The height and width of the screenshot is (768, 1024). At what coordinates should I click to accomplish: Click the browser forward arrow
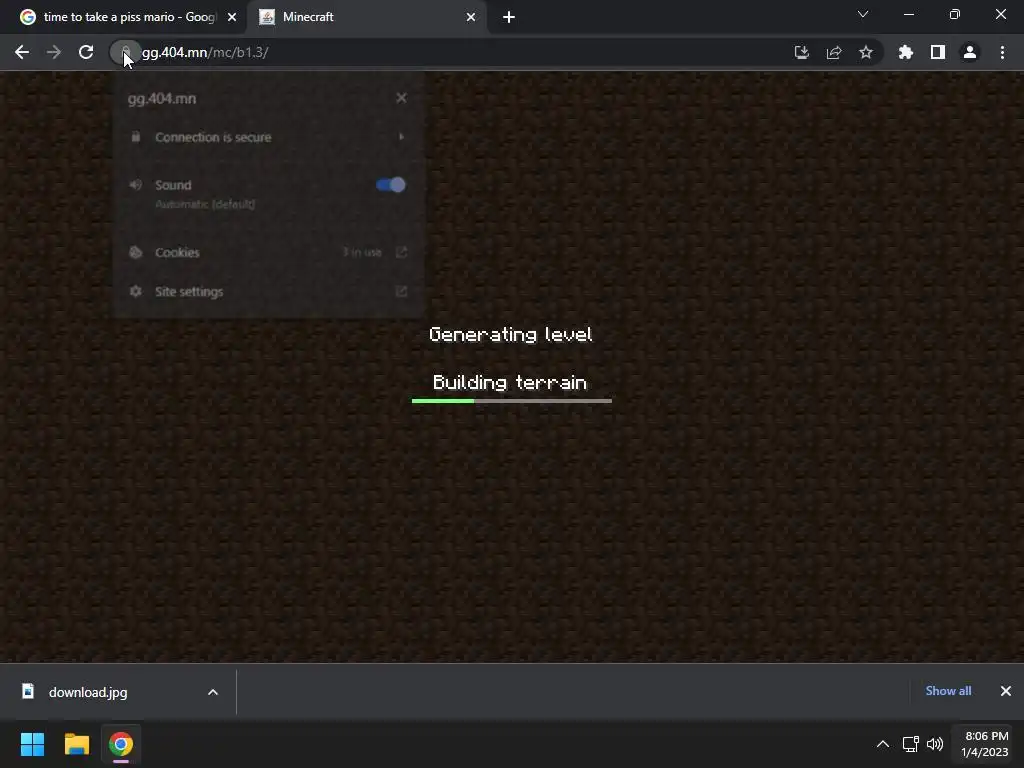pyautogui.click(x=54, y=52)
